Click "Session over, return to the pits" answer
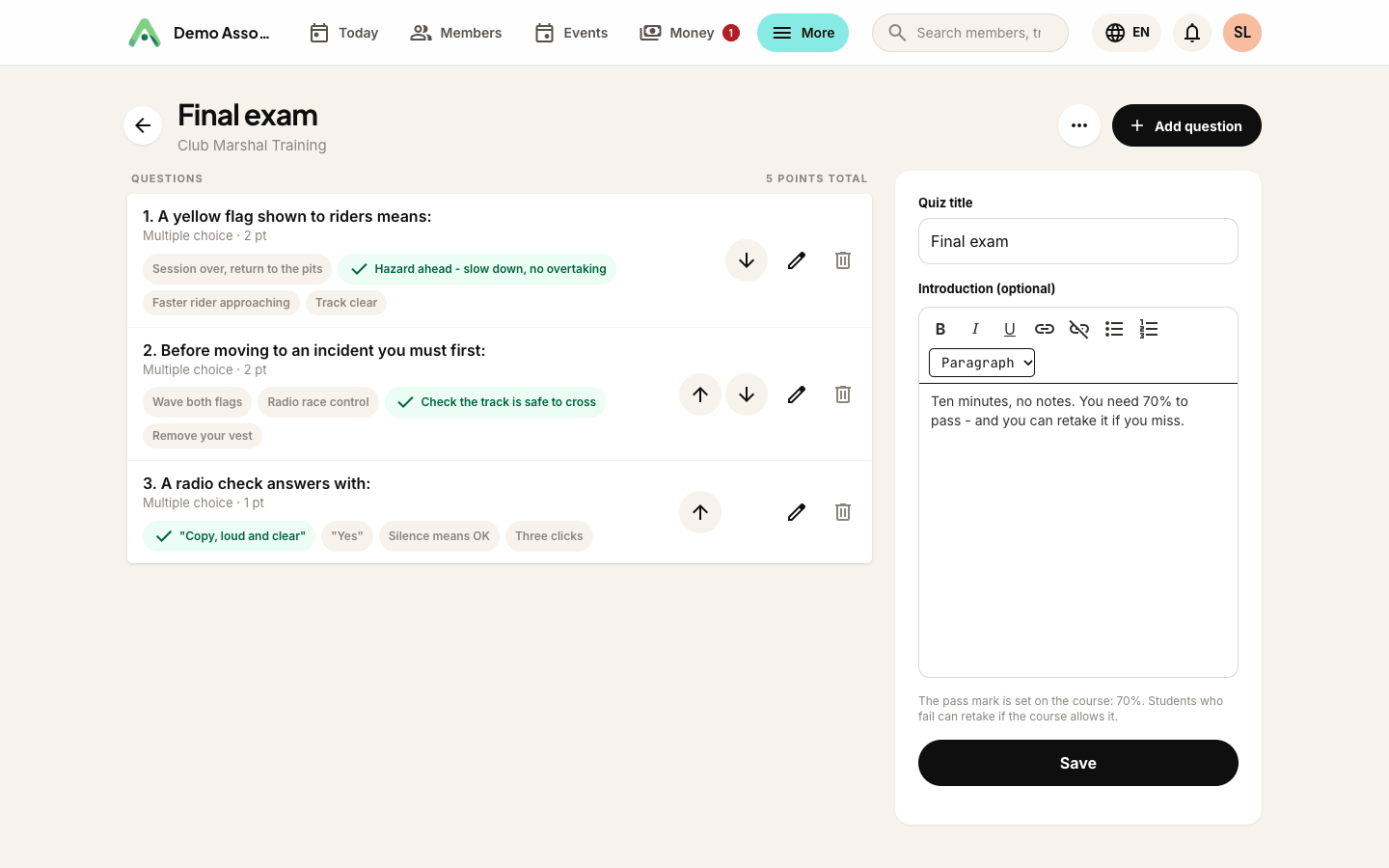The width and height of the screenshot is (1389, 868). coord(237,269)
